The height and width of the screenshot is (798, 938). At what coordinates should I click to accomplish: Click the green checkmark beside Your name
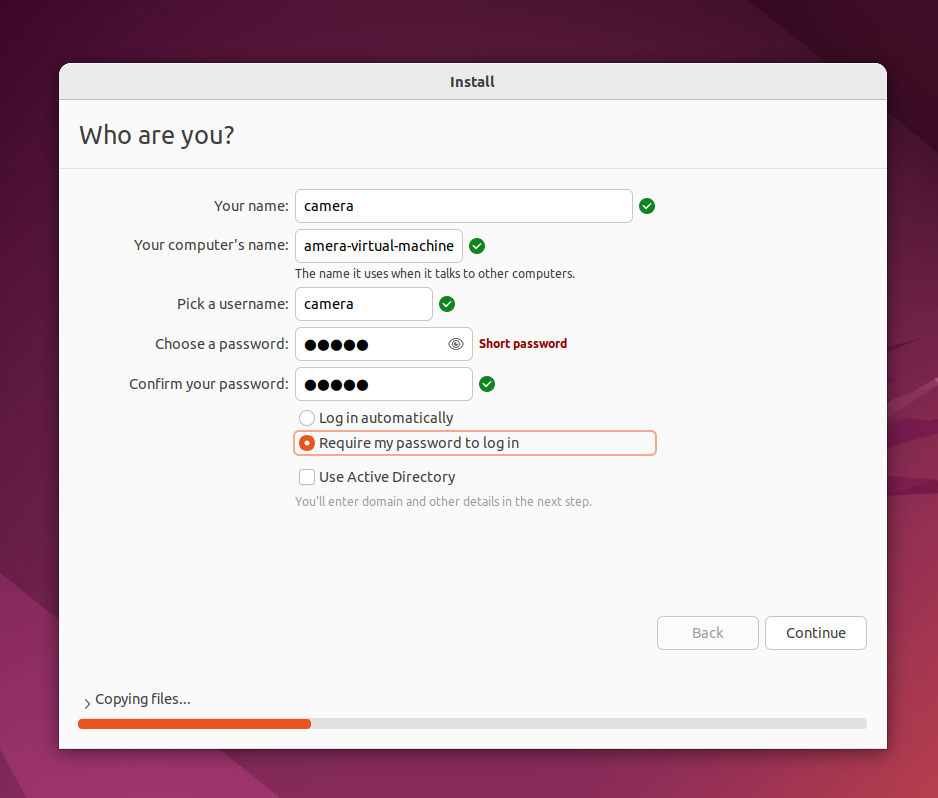click(x=647, y=206)
